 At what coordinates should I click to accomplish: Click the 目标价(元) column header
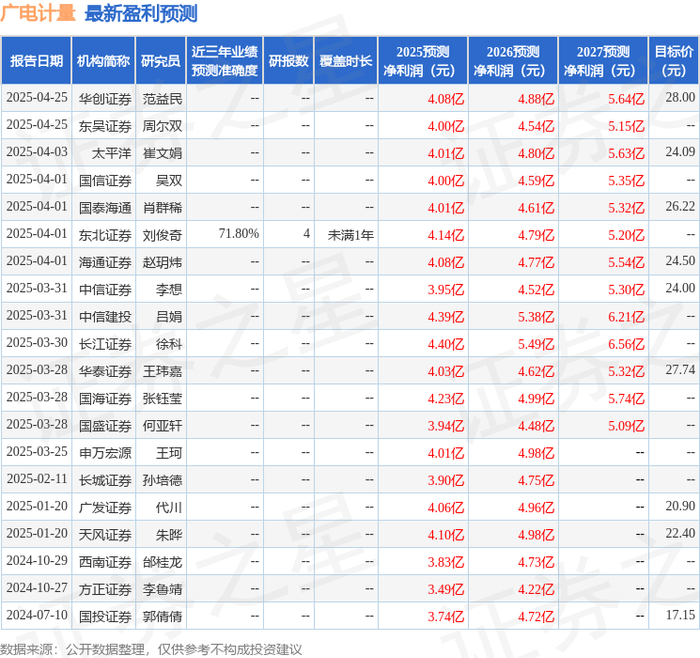pos(673,61)
